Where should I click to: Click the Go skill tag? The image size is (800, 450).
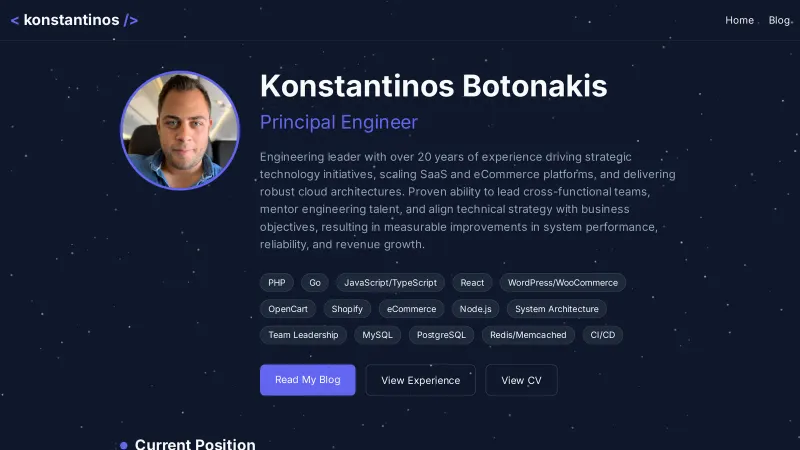315,283
